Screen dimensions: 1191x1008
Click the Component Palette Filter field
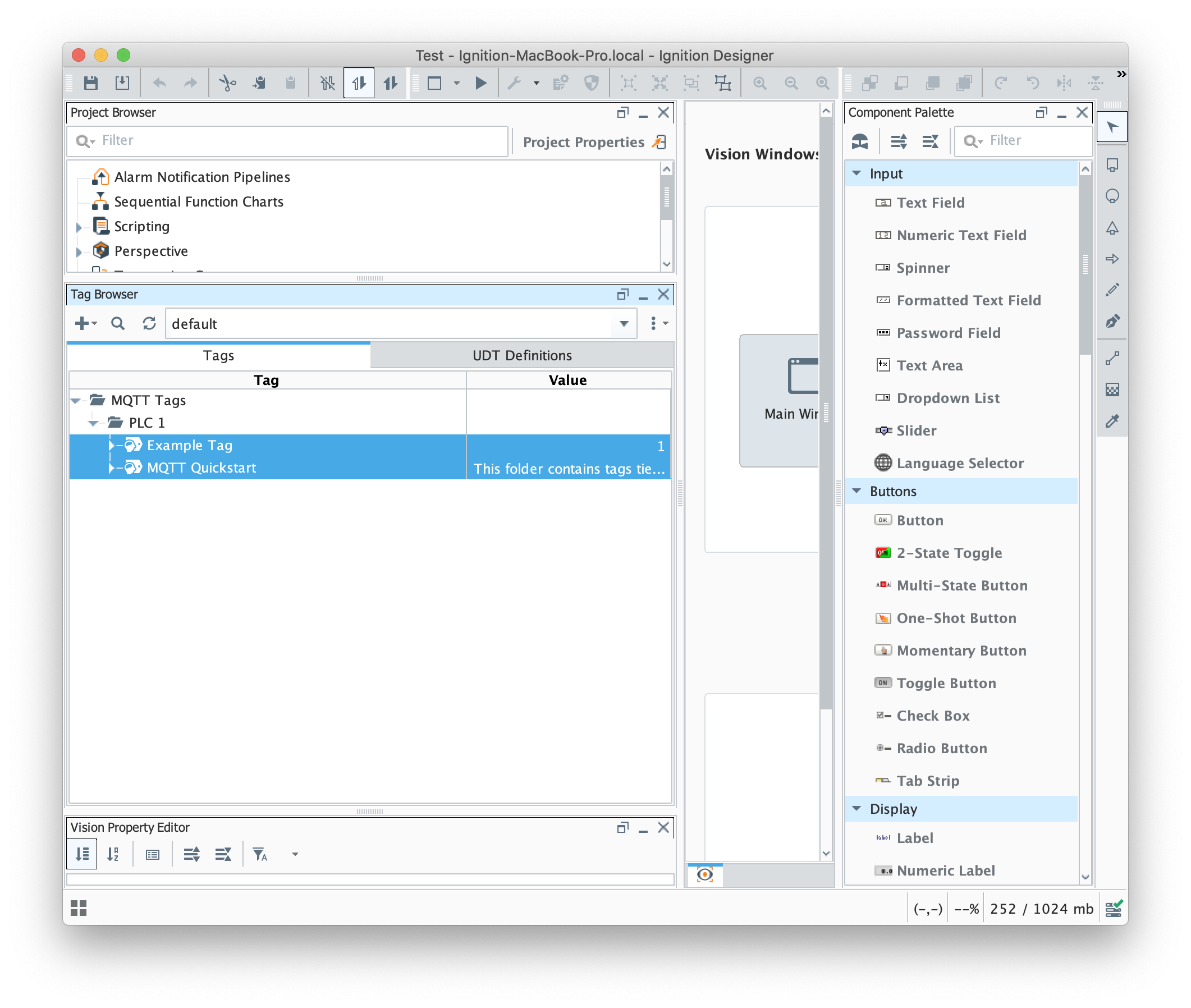point(1023,140)
